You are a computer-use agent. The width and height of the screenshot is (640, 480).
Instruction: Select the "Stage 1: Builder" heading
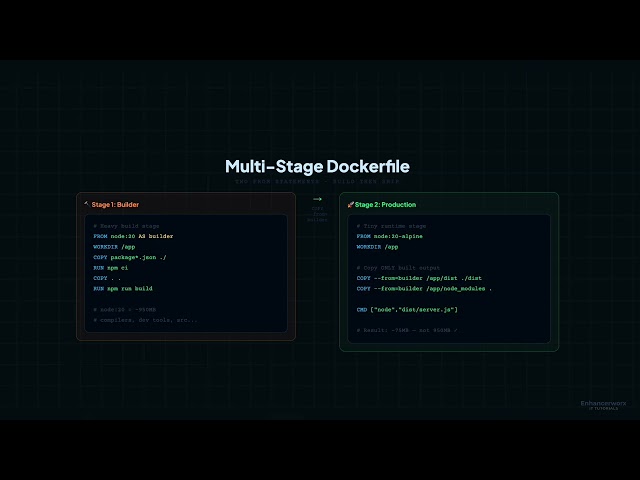tap(115, 204)
